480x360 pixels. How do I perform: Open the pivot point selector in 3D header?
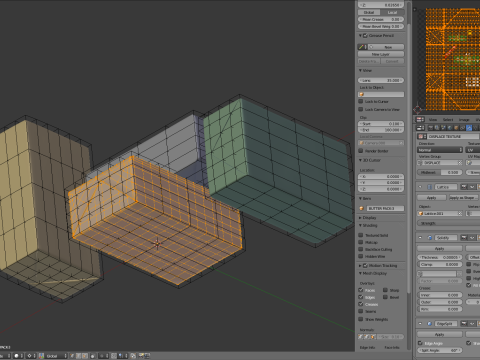(x=31, y=356)
